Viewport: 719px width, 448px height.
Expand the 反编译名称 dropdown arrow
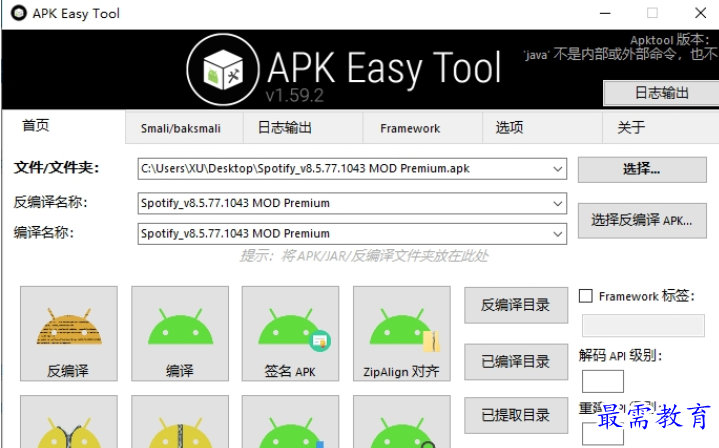point(558,203)
